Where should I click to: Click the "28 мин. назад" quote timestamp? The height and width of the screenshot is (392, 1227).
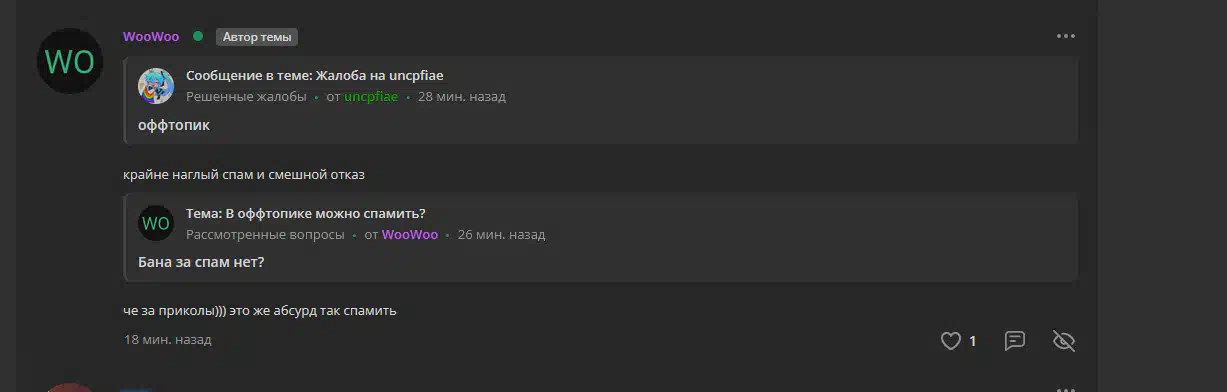[x=462, y=97]
